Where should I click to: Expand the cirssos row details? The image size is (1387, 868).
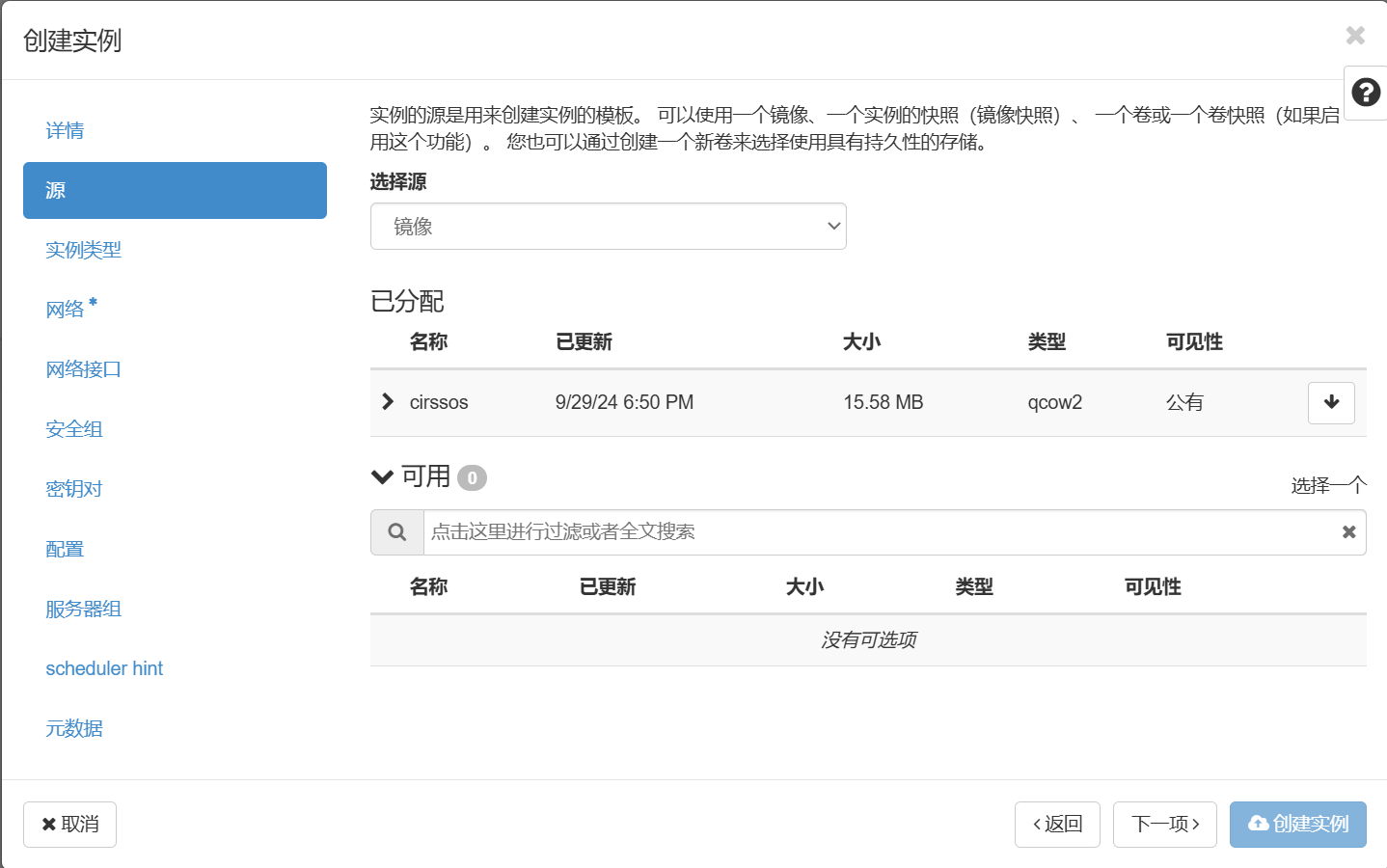pos(388,401)
